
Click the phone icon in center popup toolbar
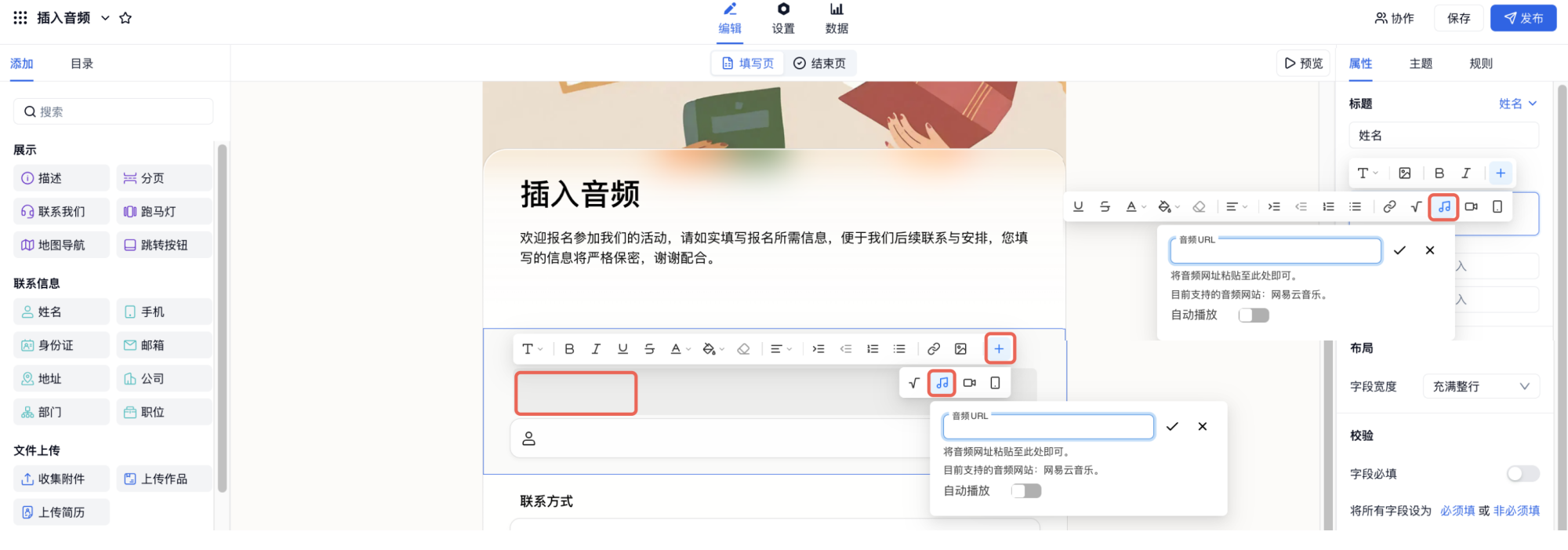click(x=995, y=383)
